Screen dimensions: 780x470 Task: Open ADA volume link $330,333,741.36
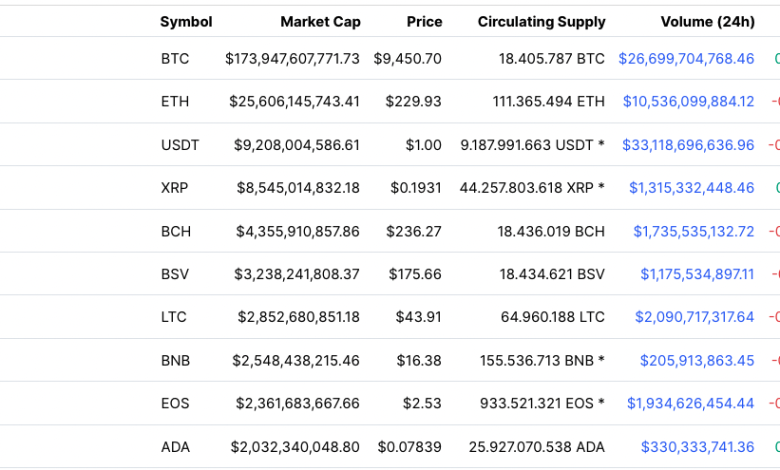pyautogui.click(x=697, y=446)
